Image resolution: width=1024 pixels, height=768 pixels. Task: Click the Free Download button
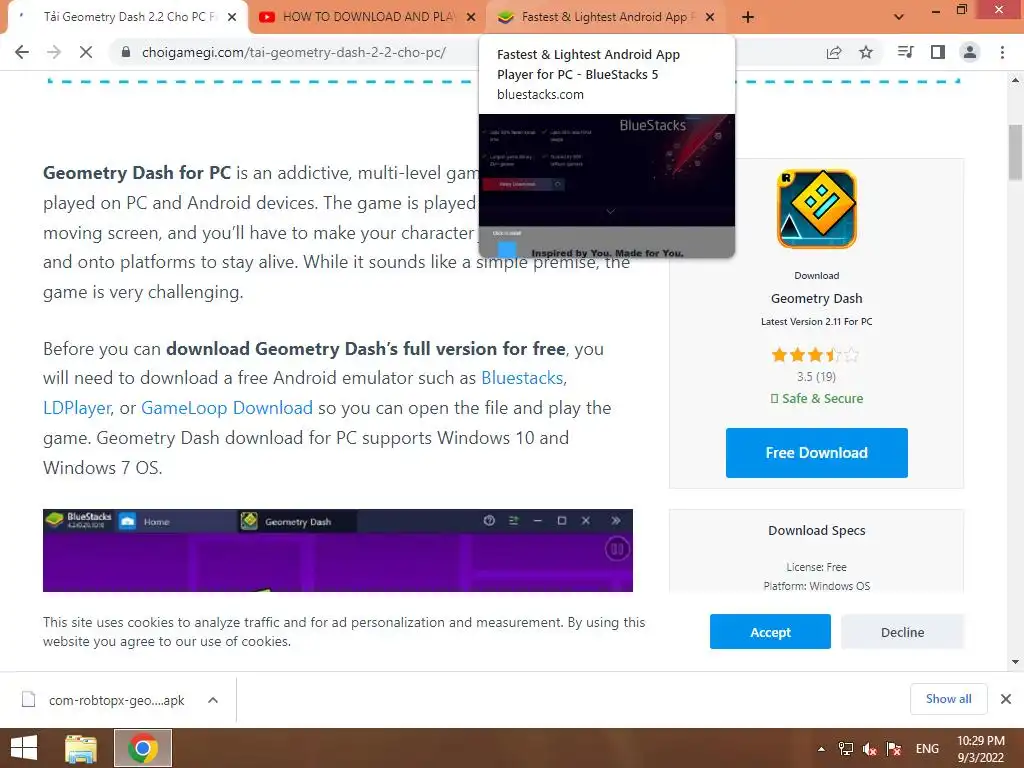click(816, 453)
